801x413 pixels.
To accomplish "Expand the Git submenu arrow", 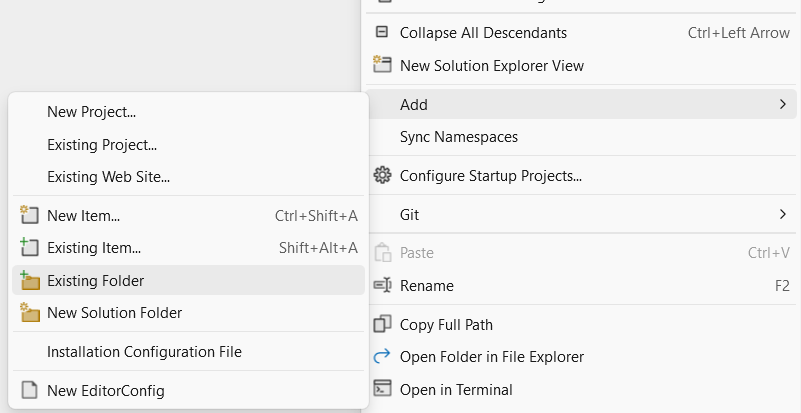I will (x=782, y=214).
